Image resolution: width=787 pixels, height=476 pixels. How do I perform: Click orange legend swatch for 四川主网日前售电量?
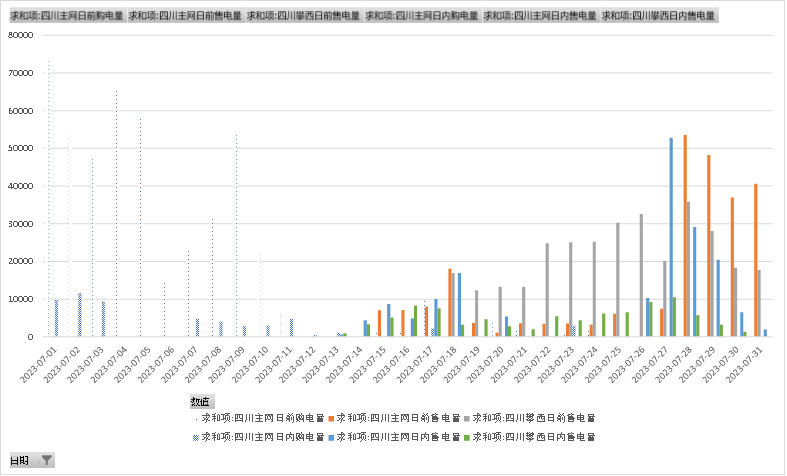coord(330,418)
